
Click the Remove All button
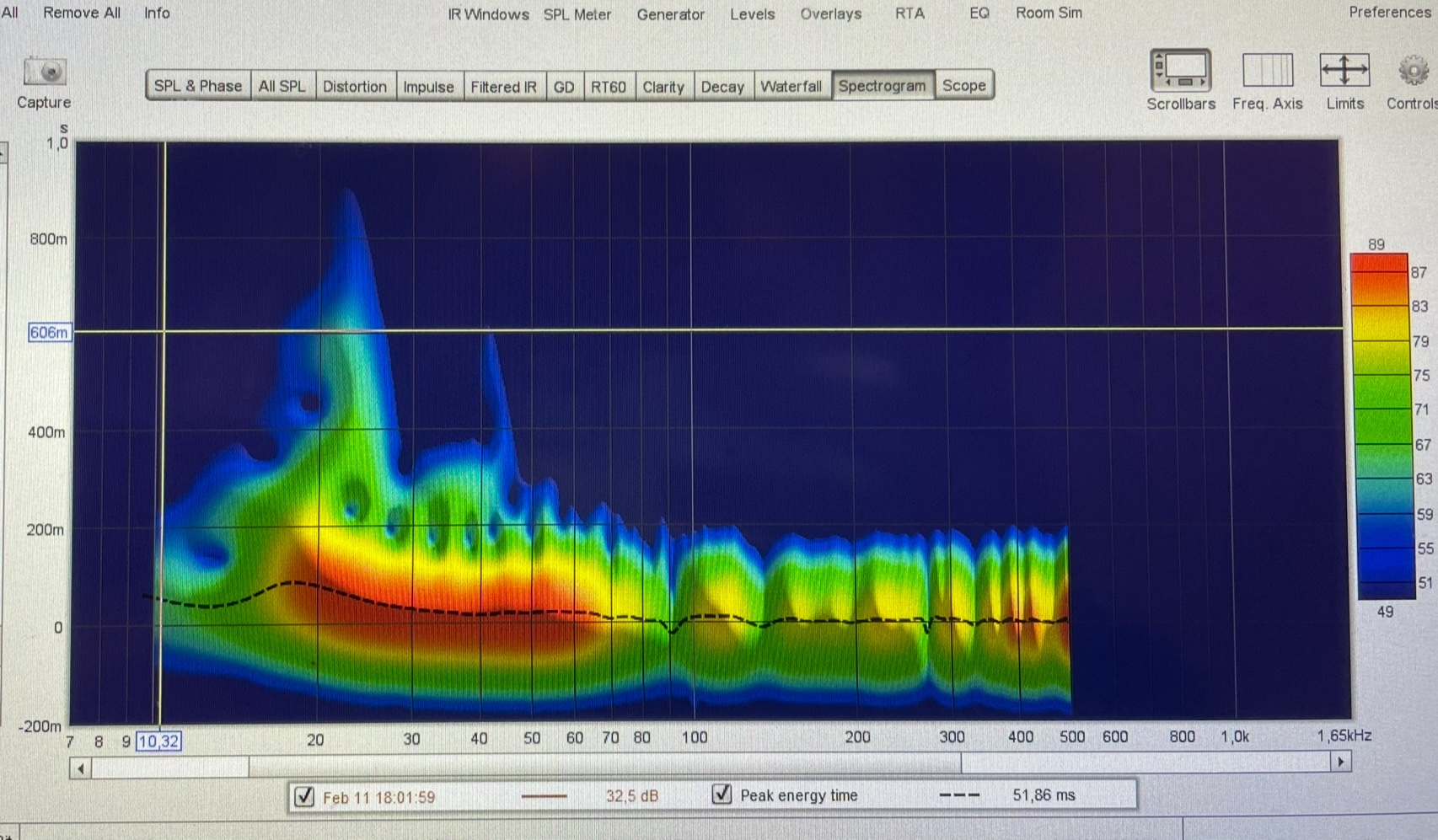(82, 13)
